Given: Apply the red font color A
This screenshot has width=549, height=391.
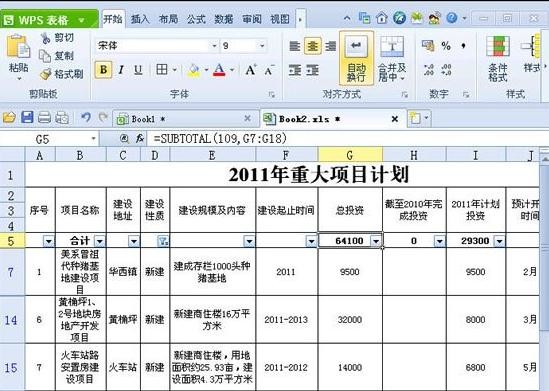Looking at the screenshot, I should point(220,70).
